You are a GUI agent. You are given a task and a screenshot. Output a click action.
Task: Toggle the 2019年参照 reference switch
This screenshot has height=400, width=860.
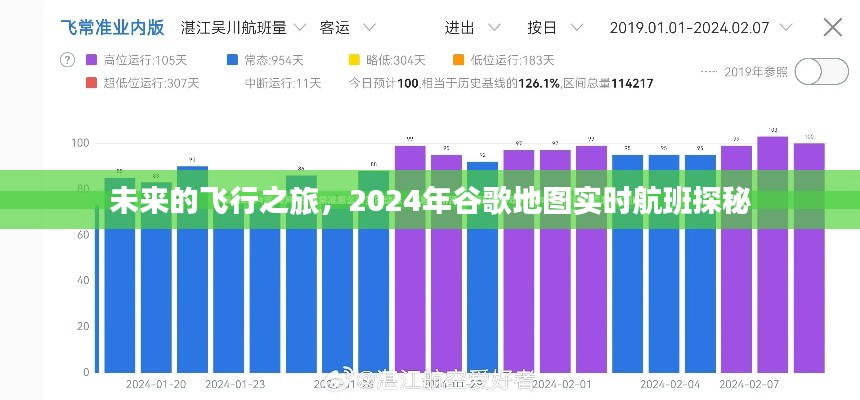(822, 71)
